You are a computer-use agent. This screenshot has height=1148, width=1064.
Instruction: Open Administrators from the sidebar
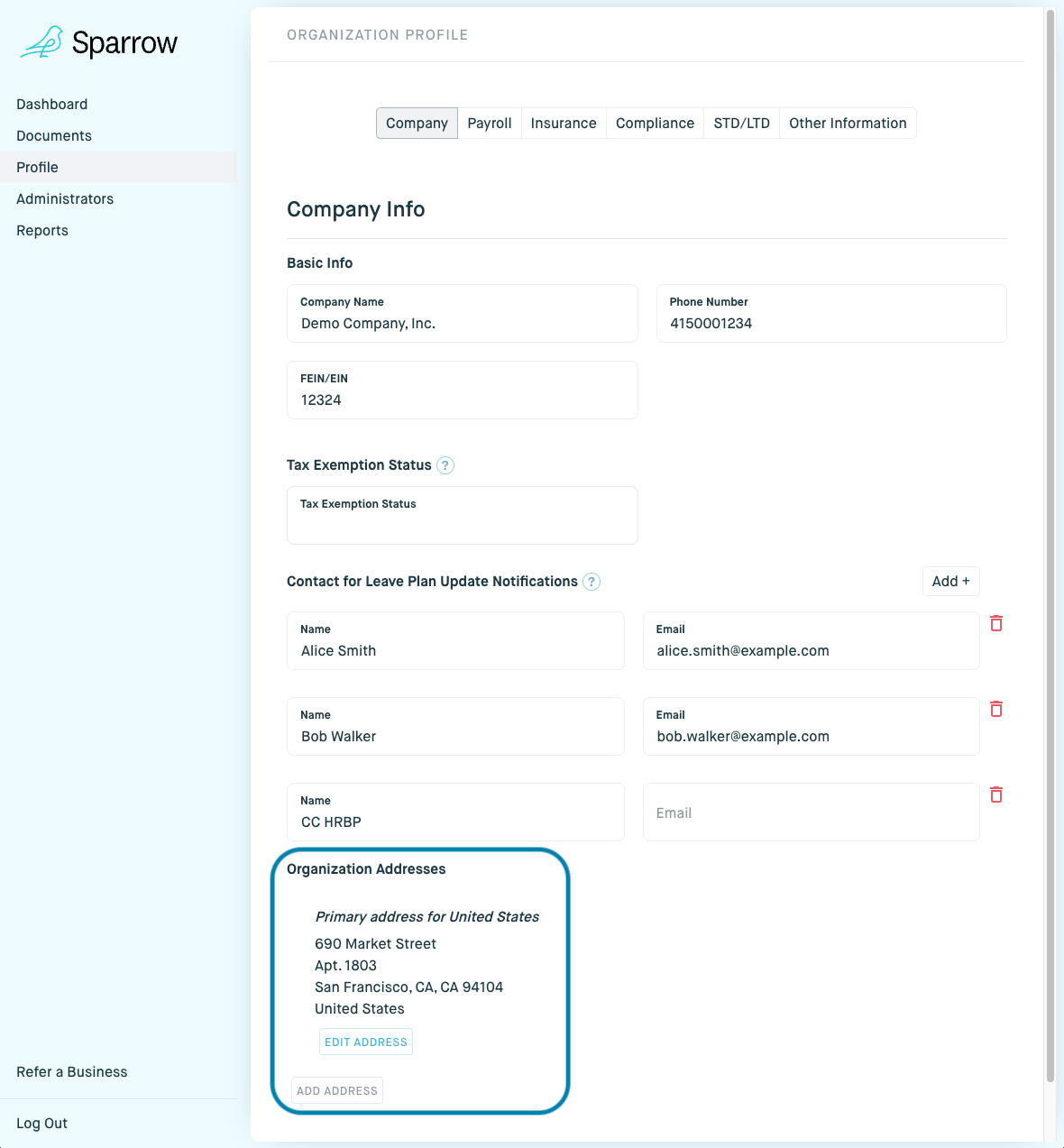coord(65,199)
